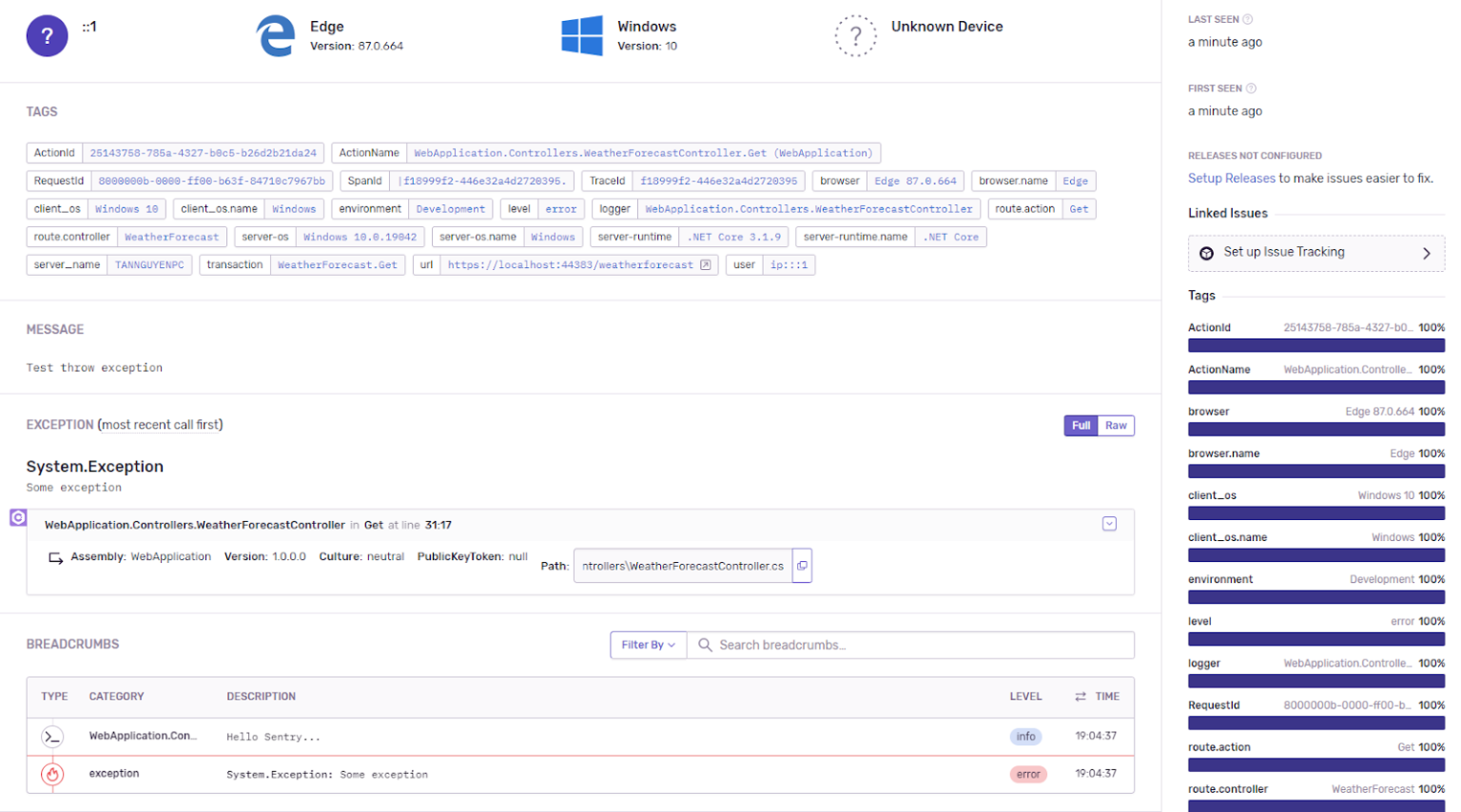Select the Full exception view tab
Screen dimensions: 1461x812
pos(1081,425)
